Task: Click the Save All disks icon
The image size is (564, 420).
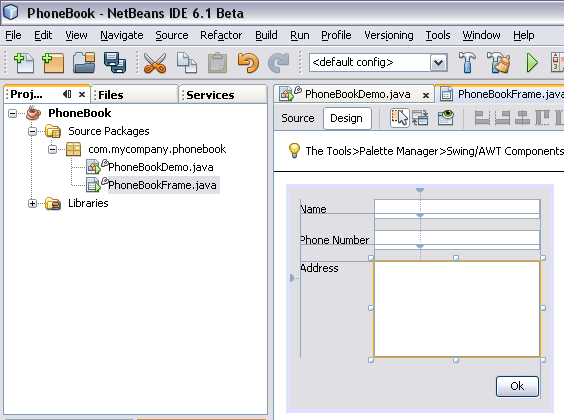Action: point(115,63)
